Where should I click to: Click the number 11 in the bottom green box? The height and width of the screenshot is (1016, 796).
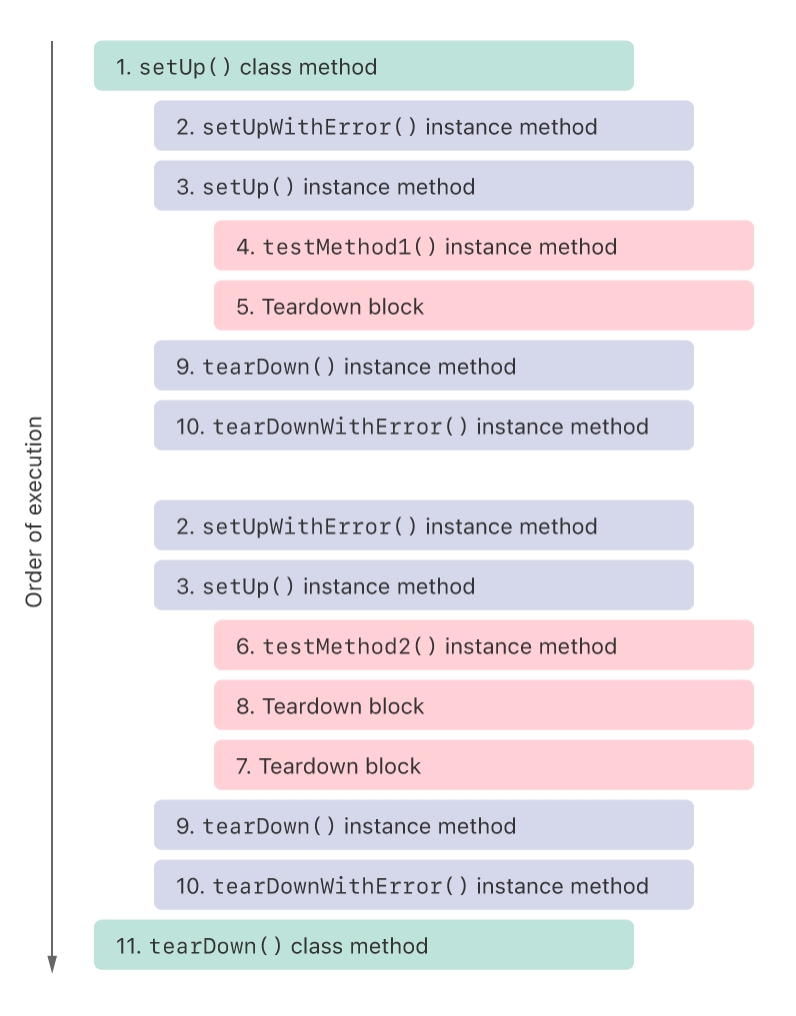(128, 946)
